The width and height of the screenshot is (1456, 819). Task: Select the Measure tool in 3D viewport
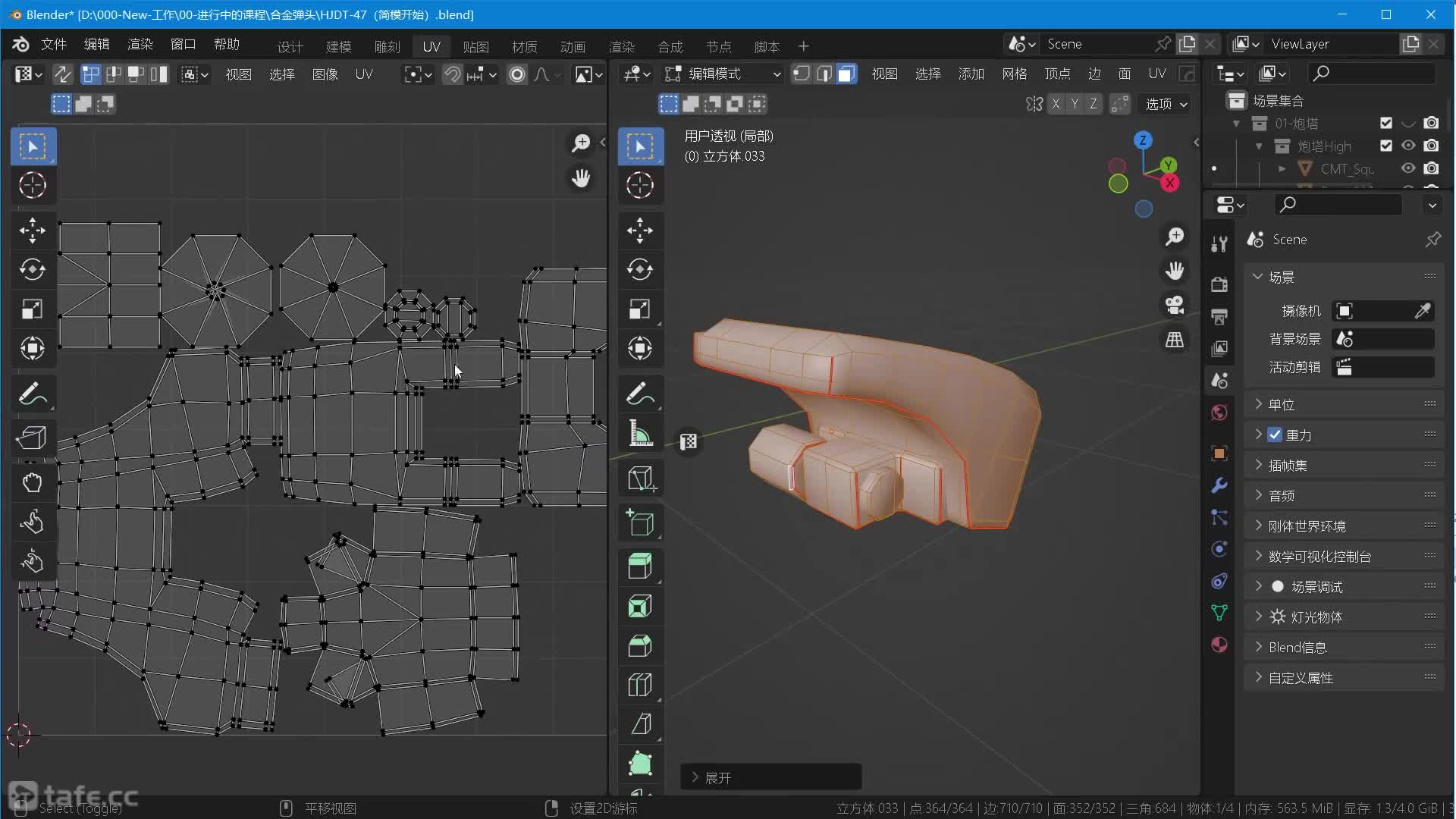tap(639, 434)
